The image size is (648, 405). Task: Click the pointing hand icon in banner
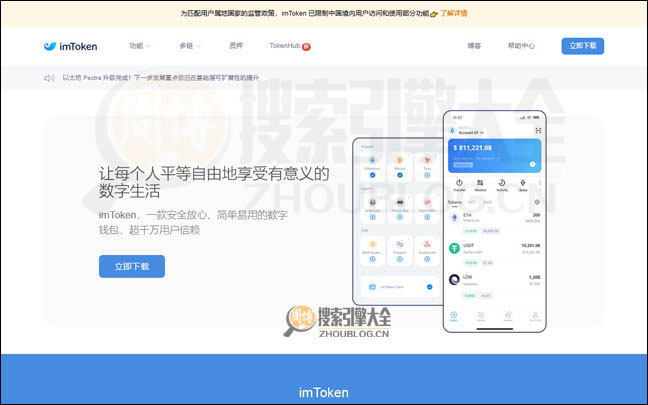click(434, 14)
